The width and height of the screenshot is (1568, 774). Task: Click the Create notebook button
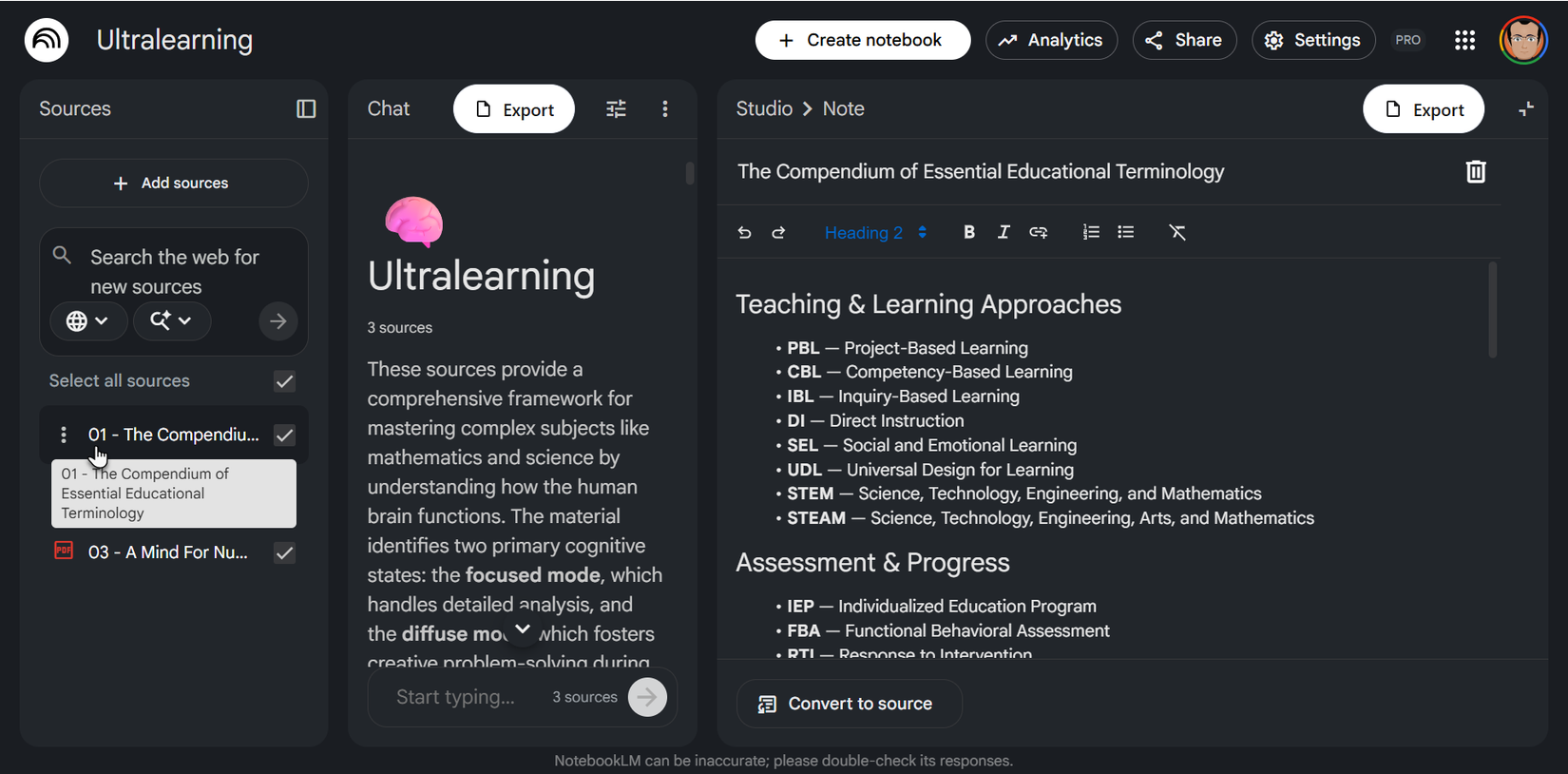click(862, 40)
